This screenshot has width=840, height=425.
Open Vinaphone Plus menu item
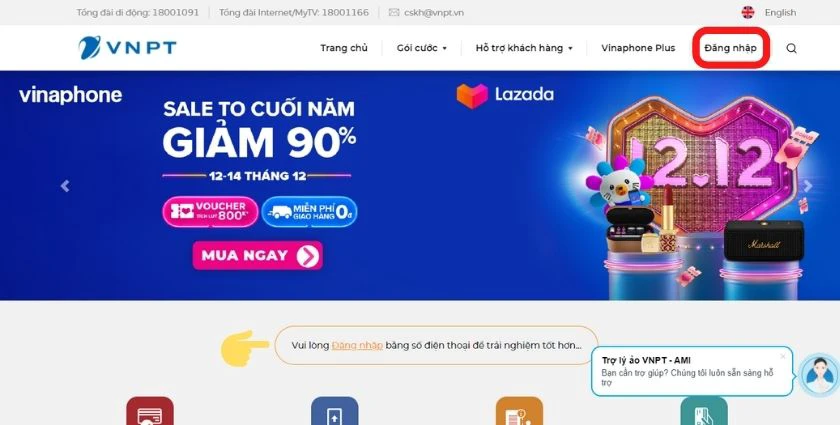[x=638, y=48]
